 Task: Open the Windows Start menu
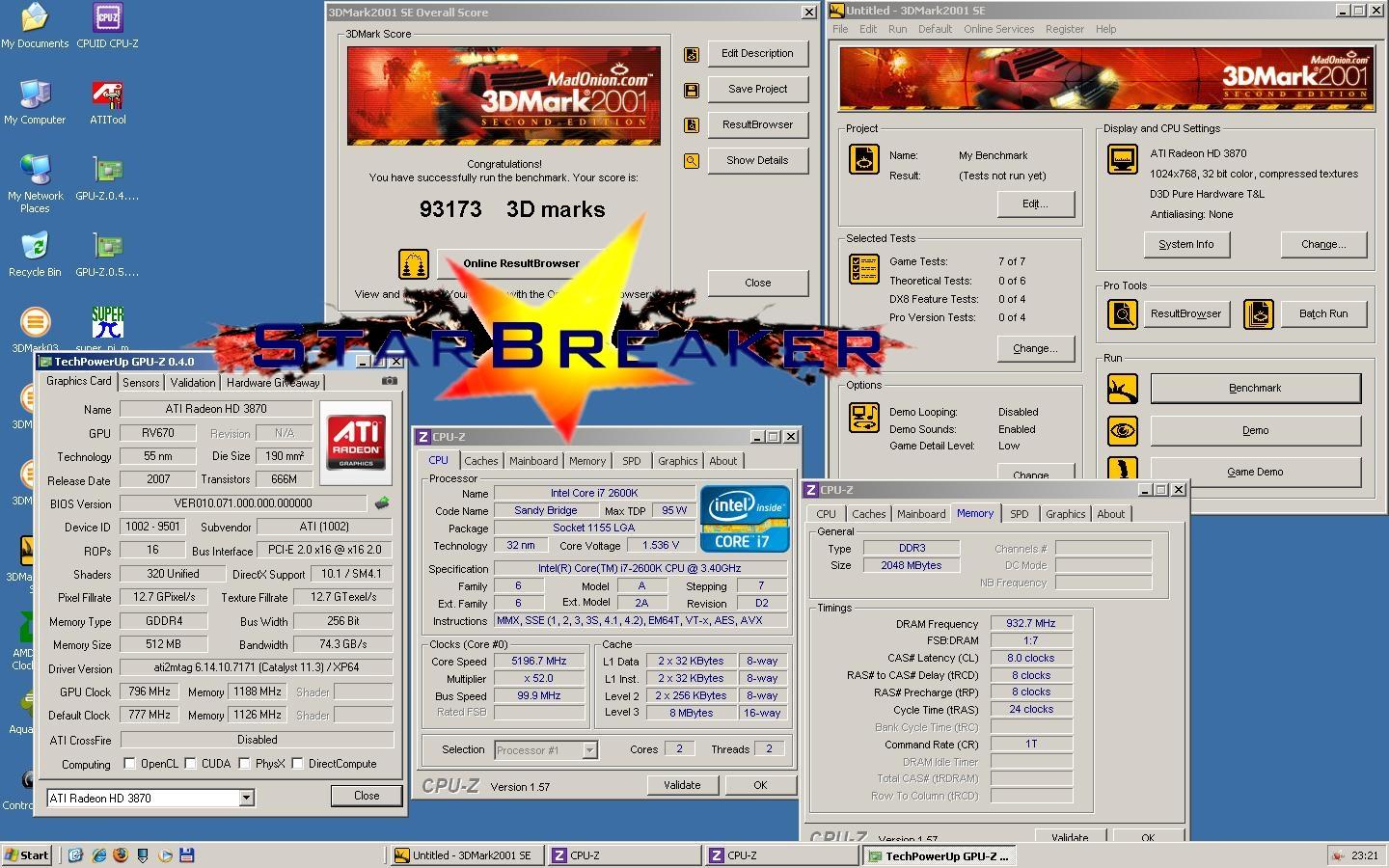coord(27,854)
